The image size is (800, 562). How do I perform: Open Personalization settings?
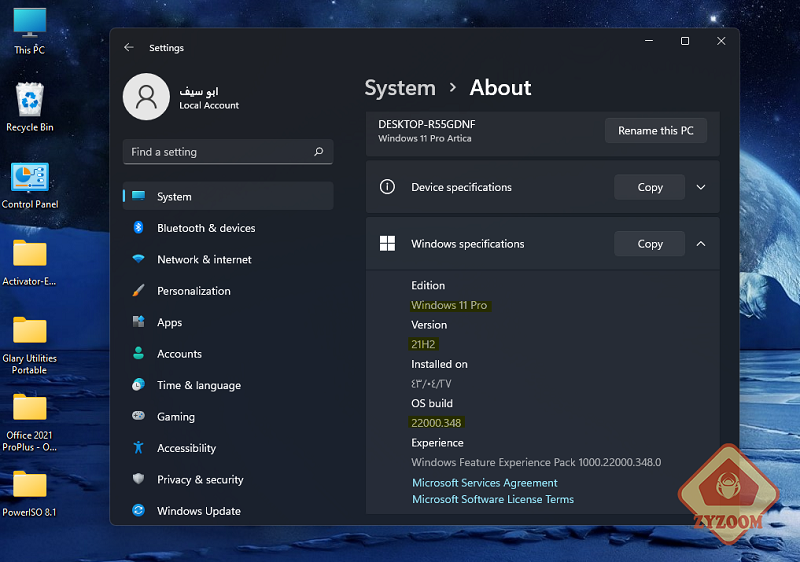[228, 291]
